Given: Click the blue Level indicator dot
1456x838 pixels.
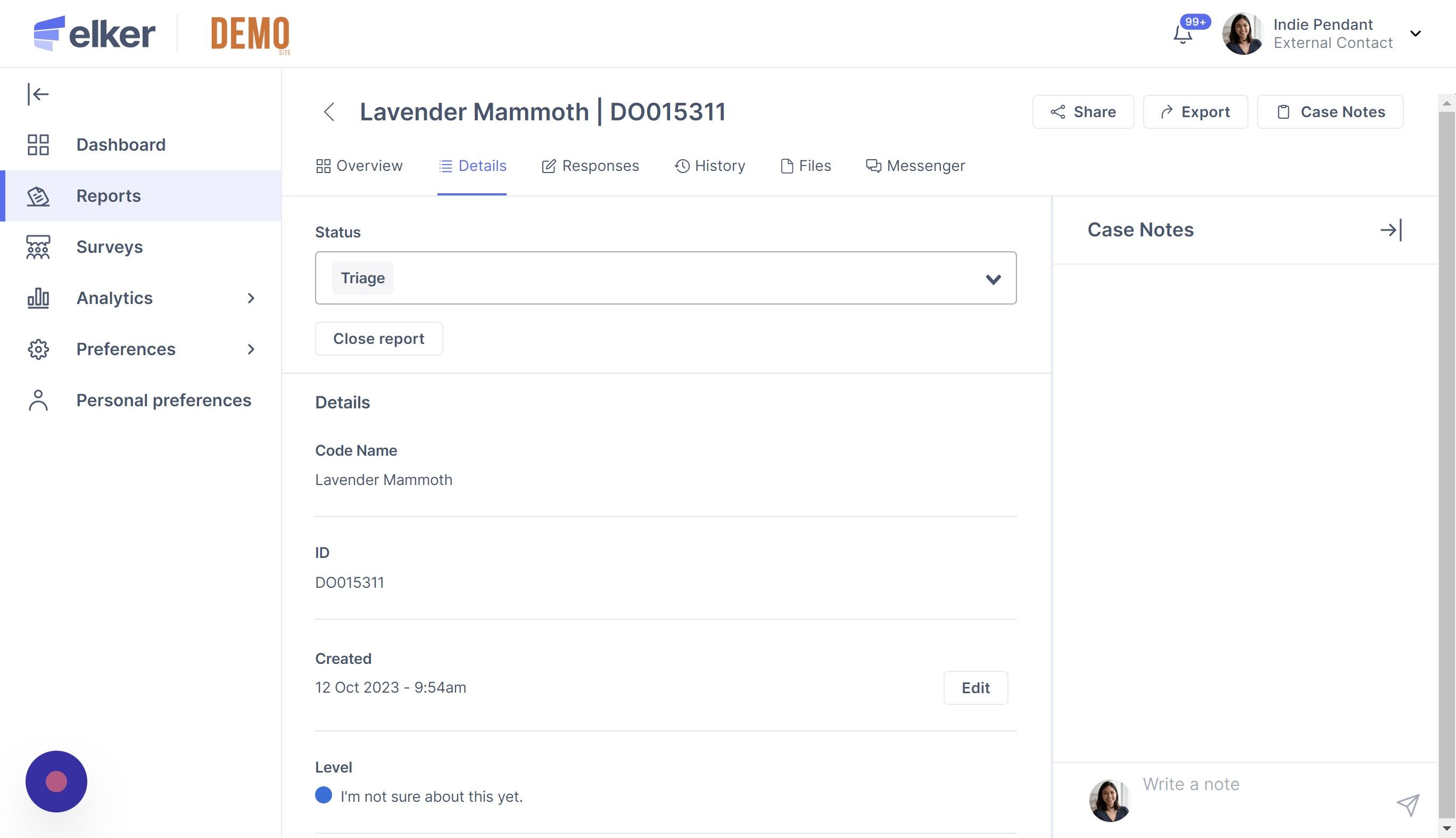Looking at the screenshot, I should 324,795.
